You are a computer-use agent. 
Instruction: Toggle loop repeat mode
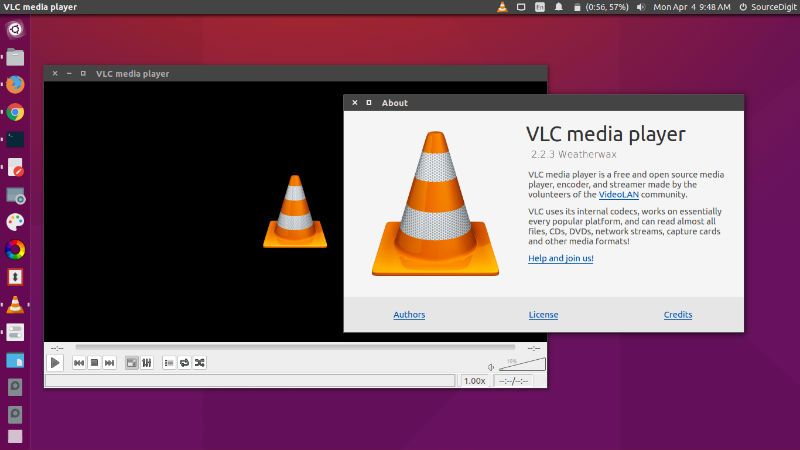184,363
